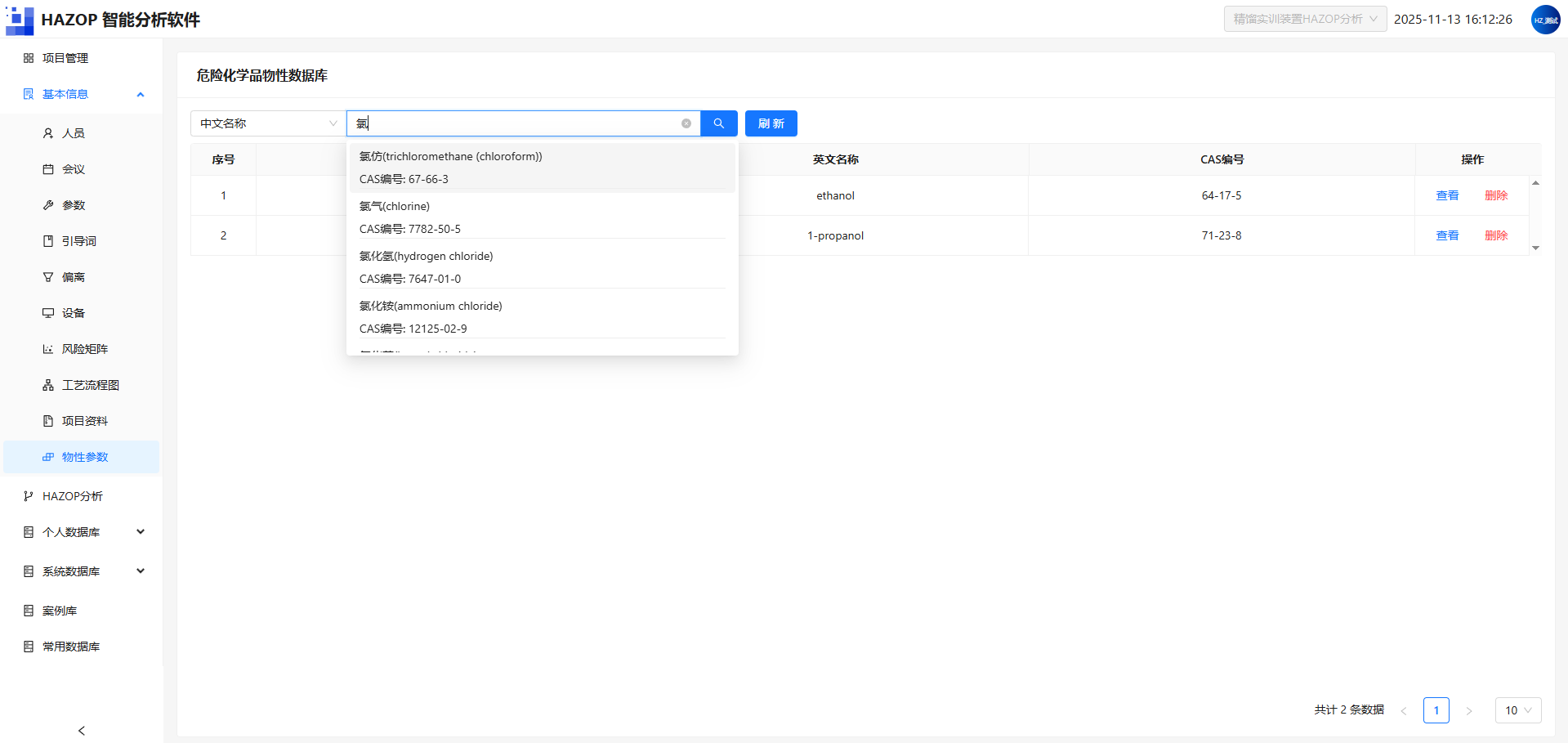Screen dimensions: 1568x743
Task: Click the 案例库 icon
Action: pos(29,611)
